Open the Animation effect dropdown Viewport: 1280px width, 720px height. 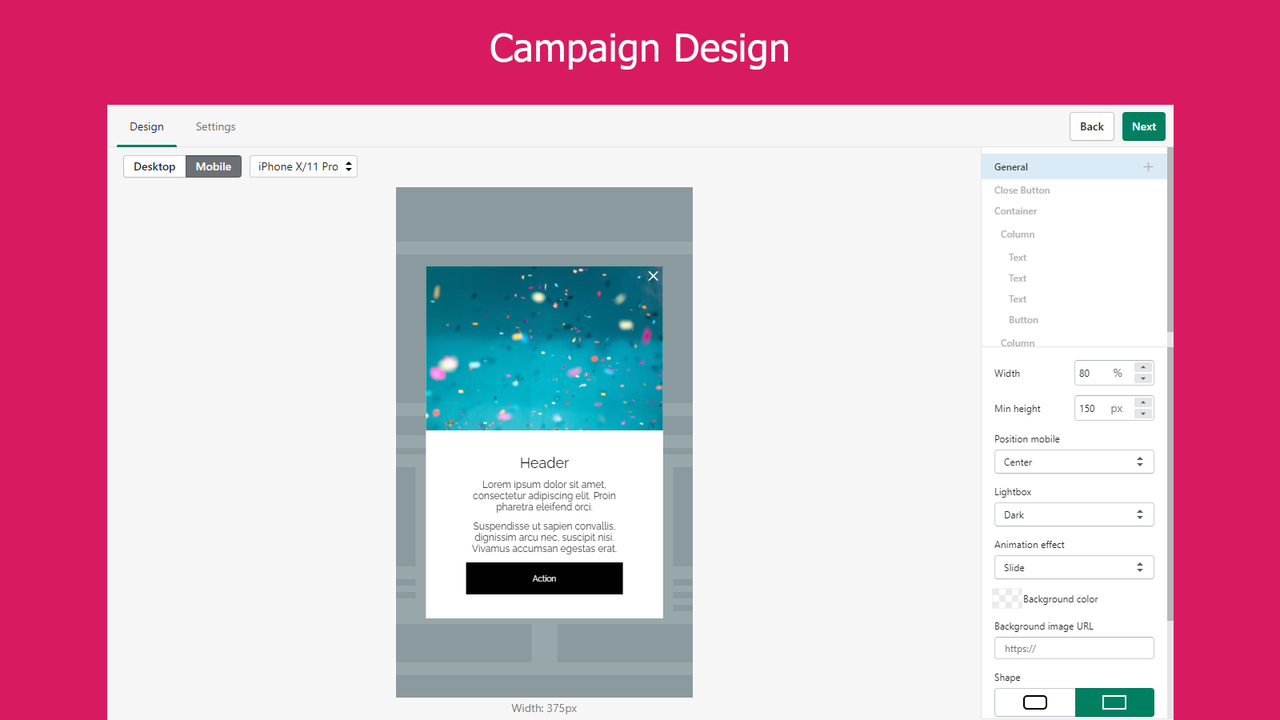click(x=1074, y=567)
